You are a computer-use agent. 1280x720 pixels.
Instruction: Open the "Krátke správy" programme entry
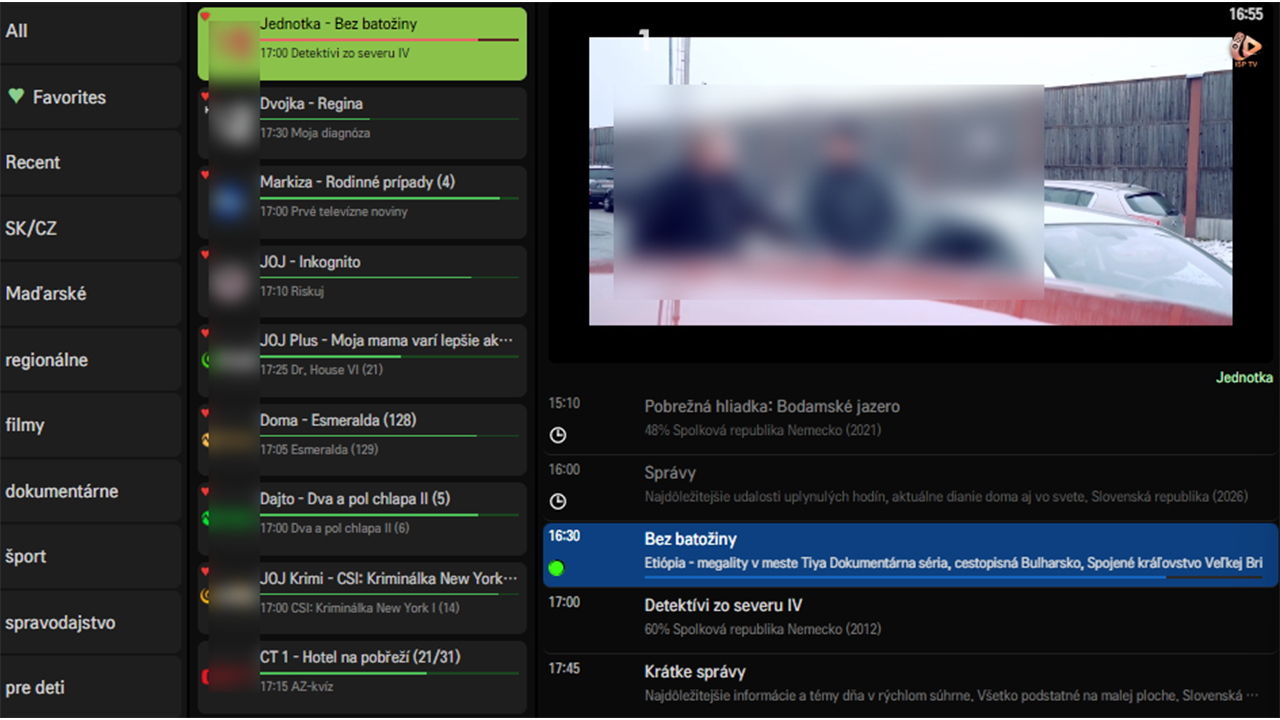click(910, 683)
